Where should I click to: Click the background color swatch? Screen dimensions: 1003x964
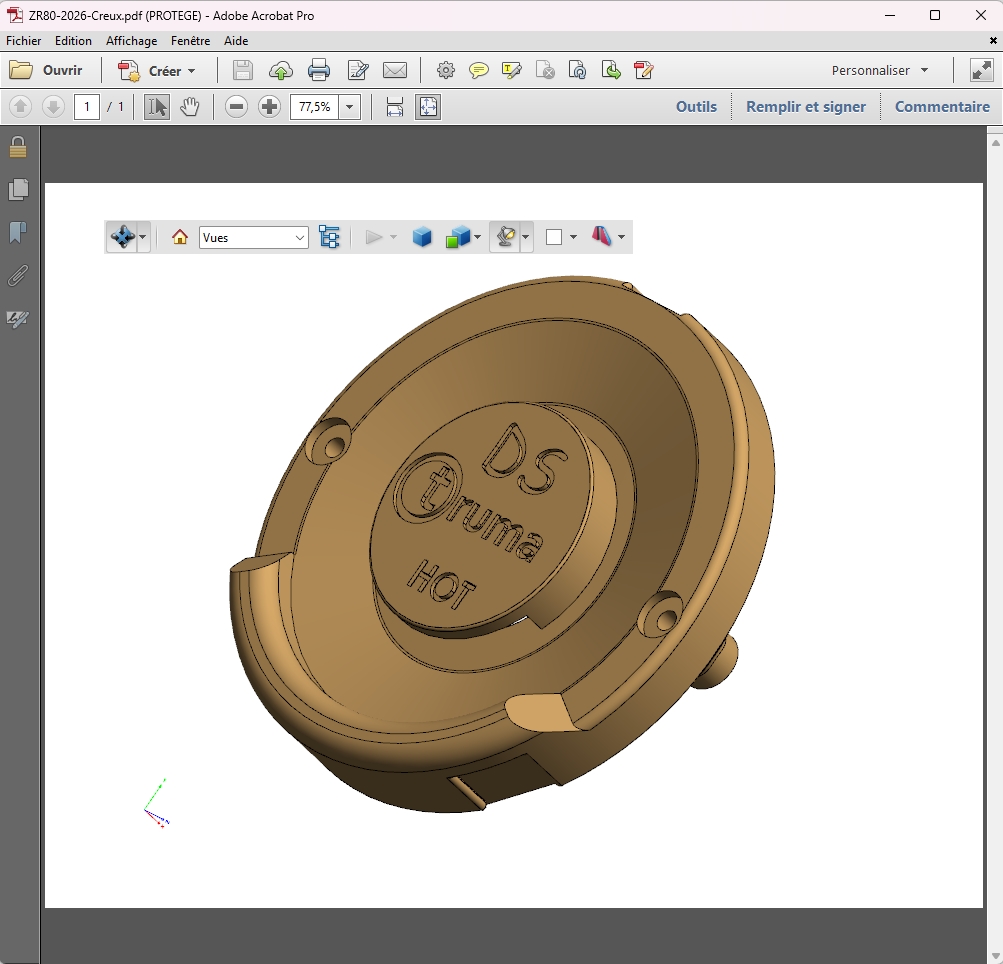(x=554, y=237)
